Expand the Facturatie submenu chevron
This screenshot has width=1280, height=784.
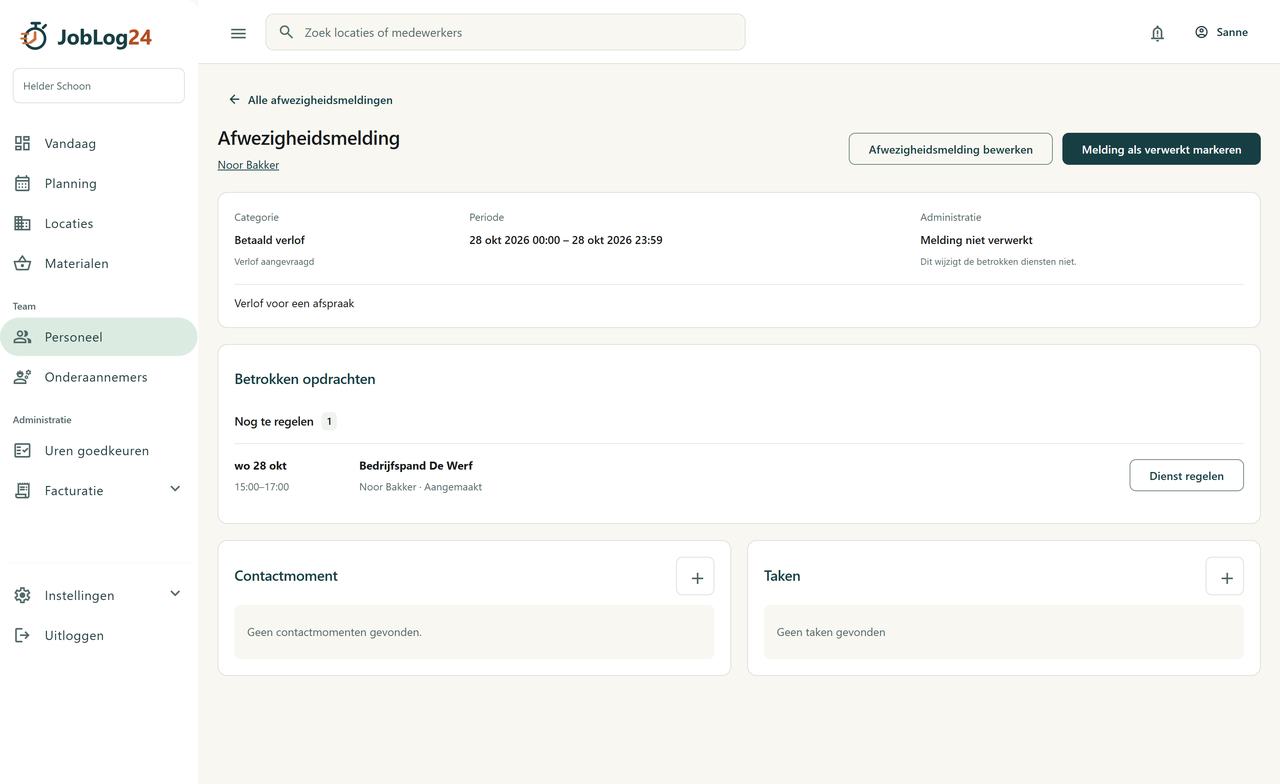click(175, 489)
